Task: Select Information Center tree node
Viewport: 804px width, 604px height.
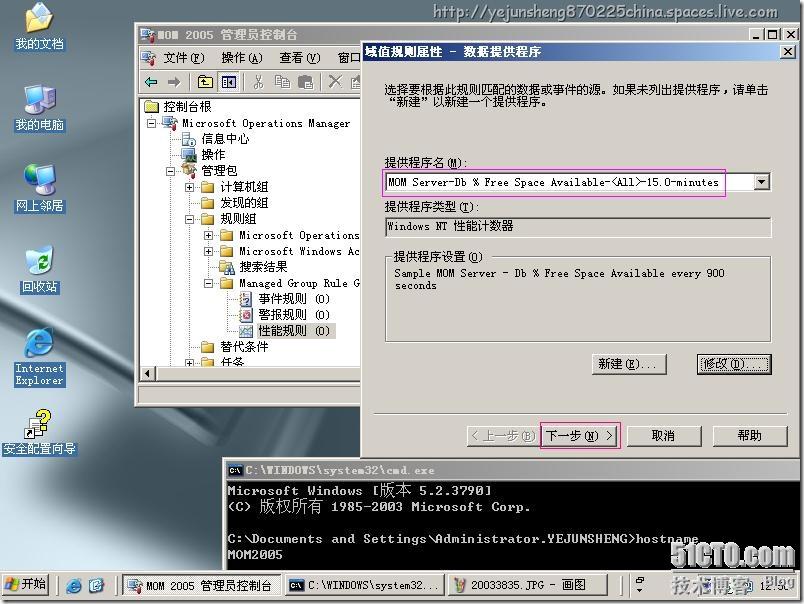Action: [225, 138]
